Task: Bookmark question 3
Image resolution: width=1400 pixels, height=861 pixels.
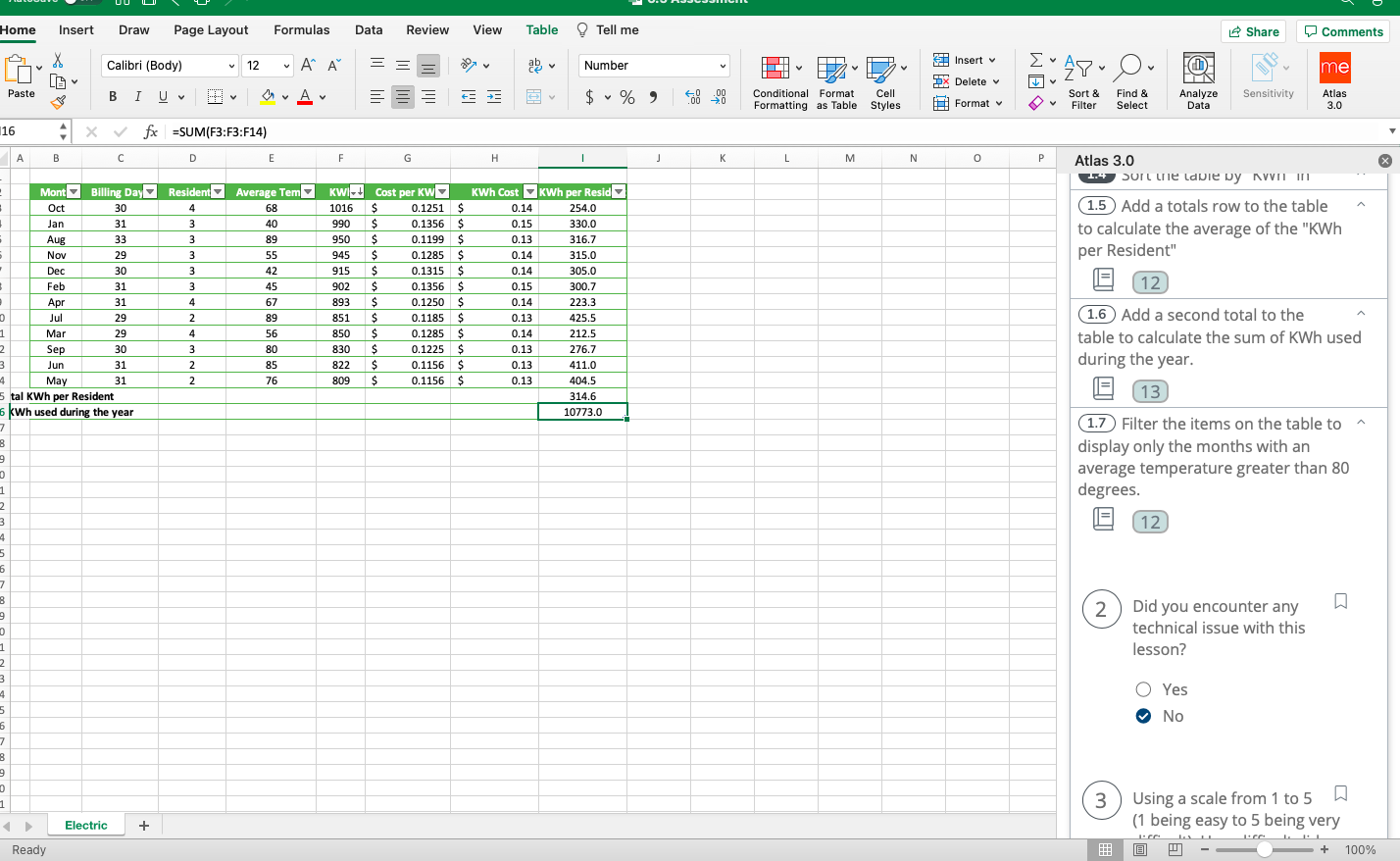Action: tap(1341, 793)
